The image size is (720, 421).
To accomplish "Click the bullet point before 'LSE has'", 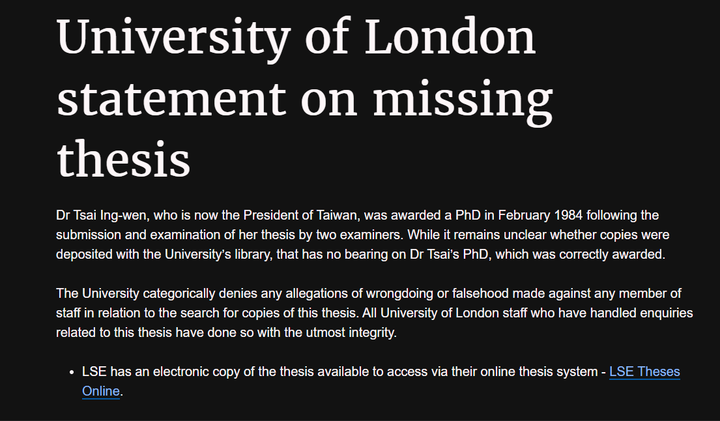I will [x=72, y=372].
